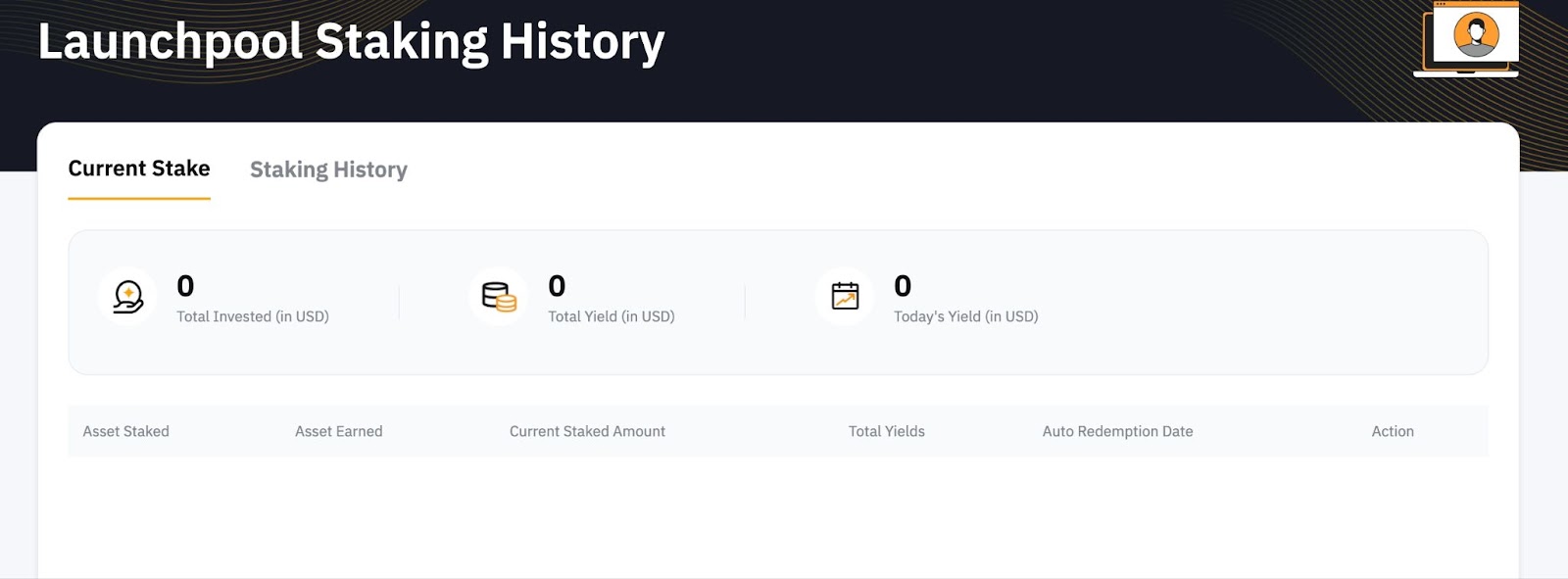Click the Today's Yield calendar chart icon
The height and width of the screenshot is (579, 1568).
point(845,296)
